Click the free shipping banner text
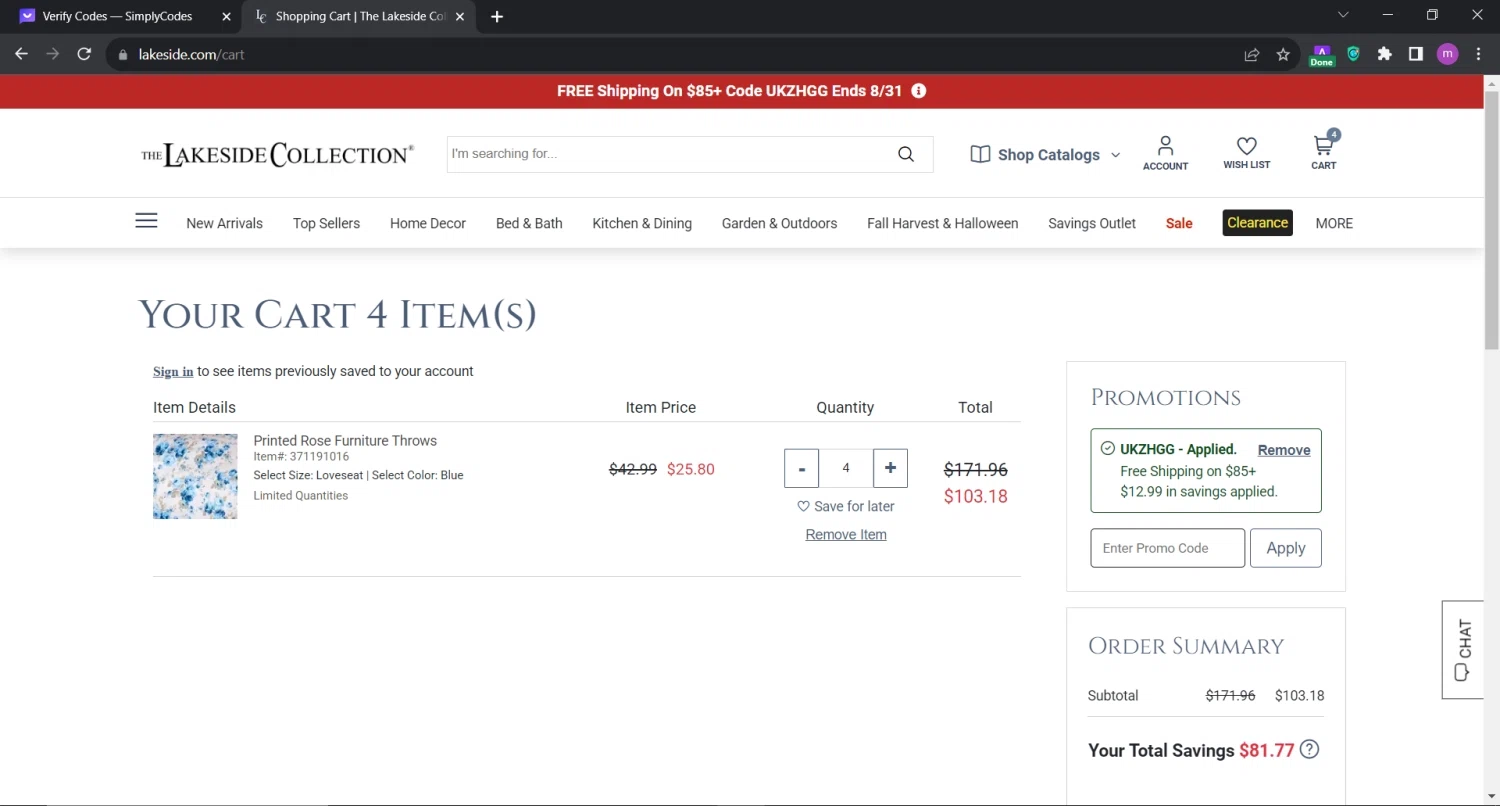The width and height of the screenshot is (1500, 806). (729, 91)
